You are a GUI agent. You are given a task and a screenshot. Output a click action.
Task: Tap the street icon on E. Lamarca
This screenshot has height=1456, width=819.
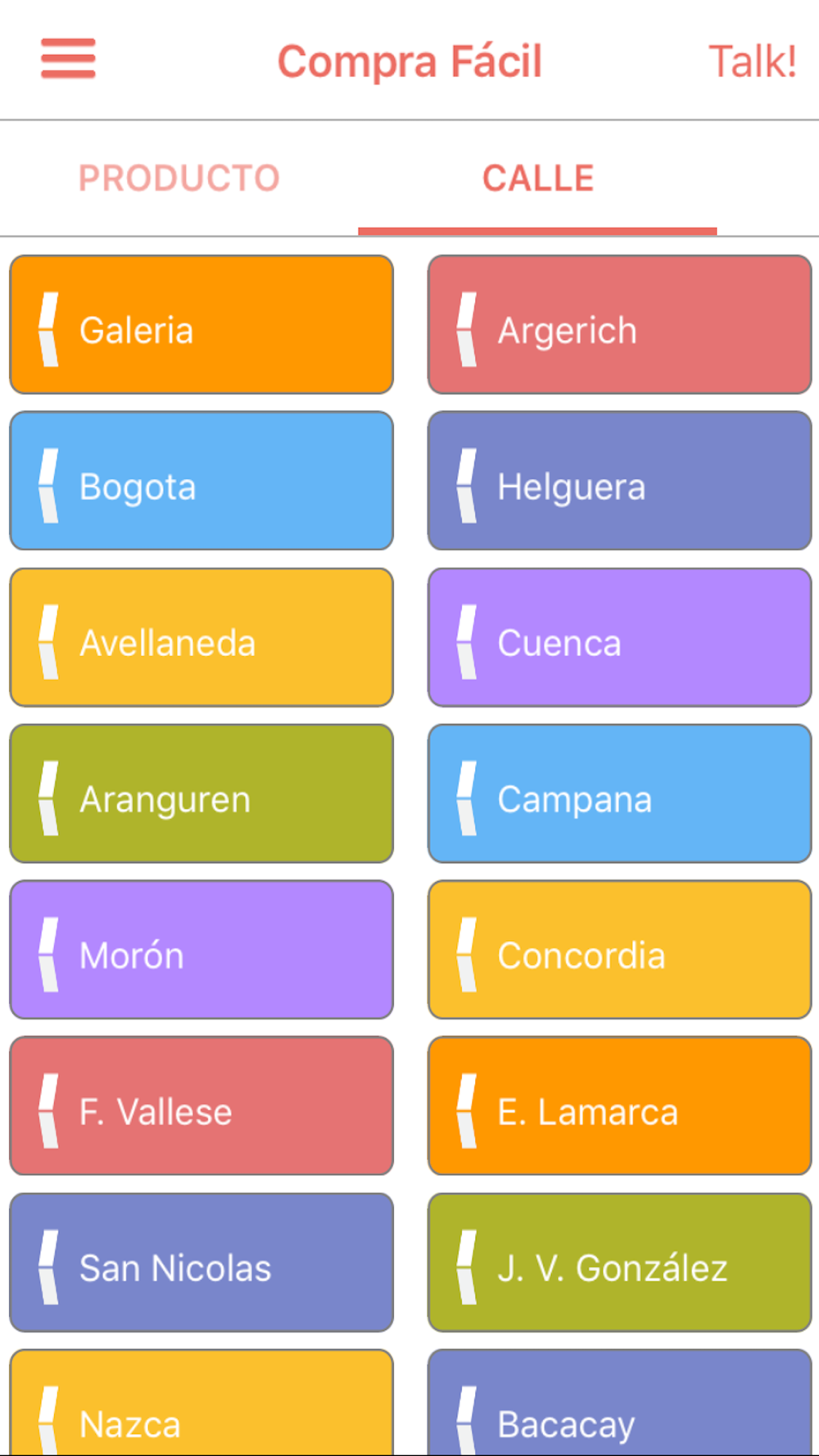point(467,1111)
